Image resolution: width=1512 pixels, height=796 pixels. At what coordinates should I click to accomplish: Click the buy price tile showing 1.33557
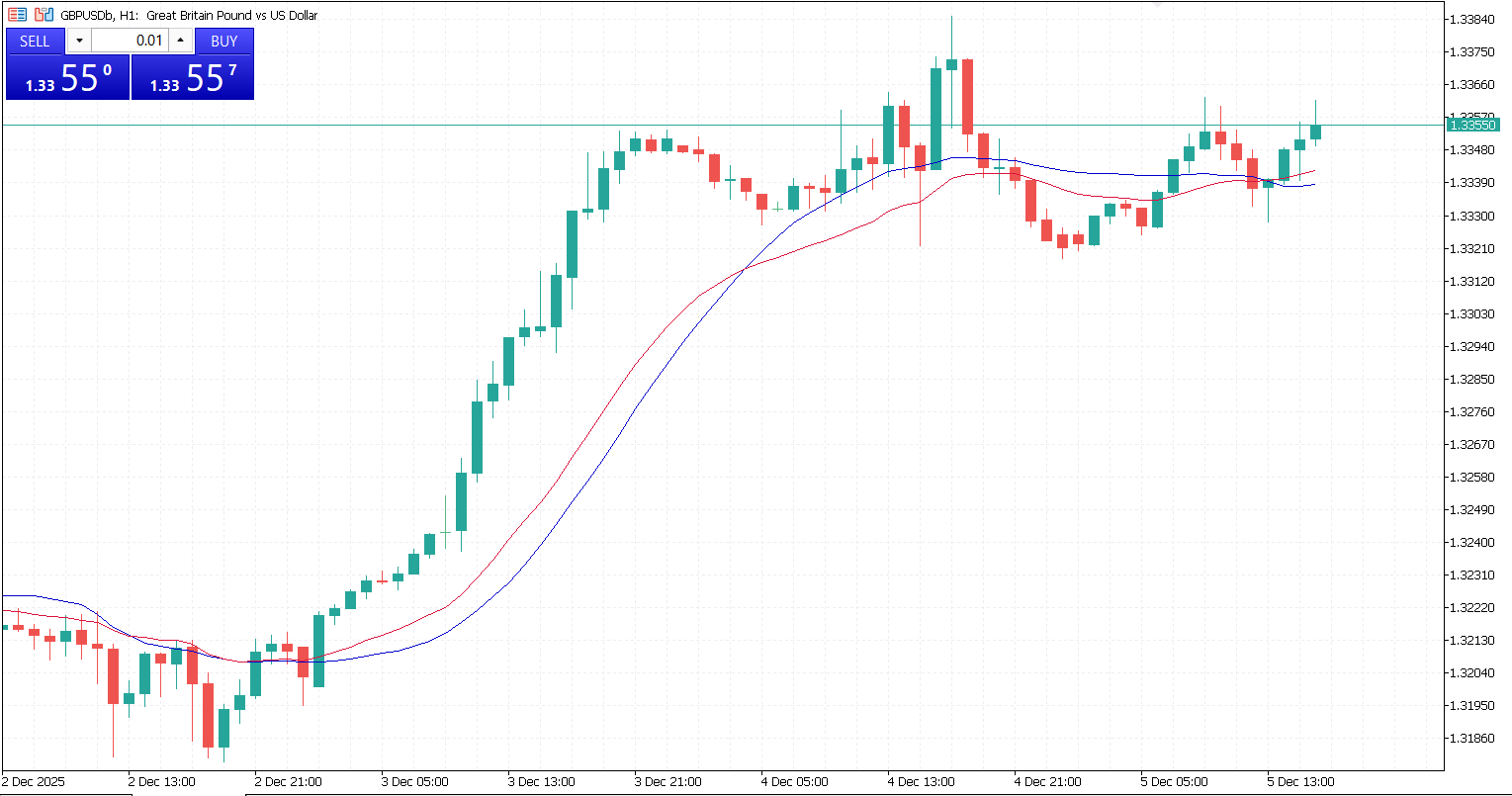tap(193, 77)
